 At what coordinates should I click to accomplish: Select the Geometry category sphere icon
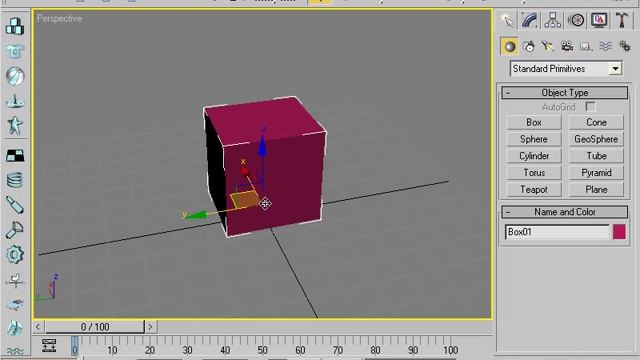[509, 47]
